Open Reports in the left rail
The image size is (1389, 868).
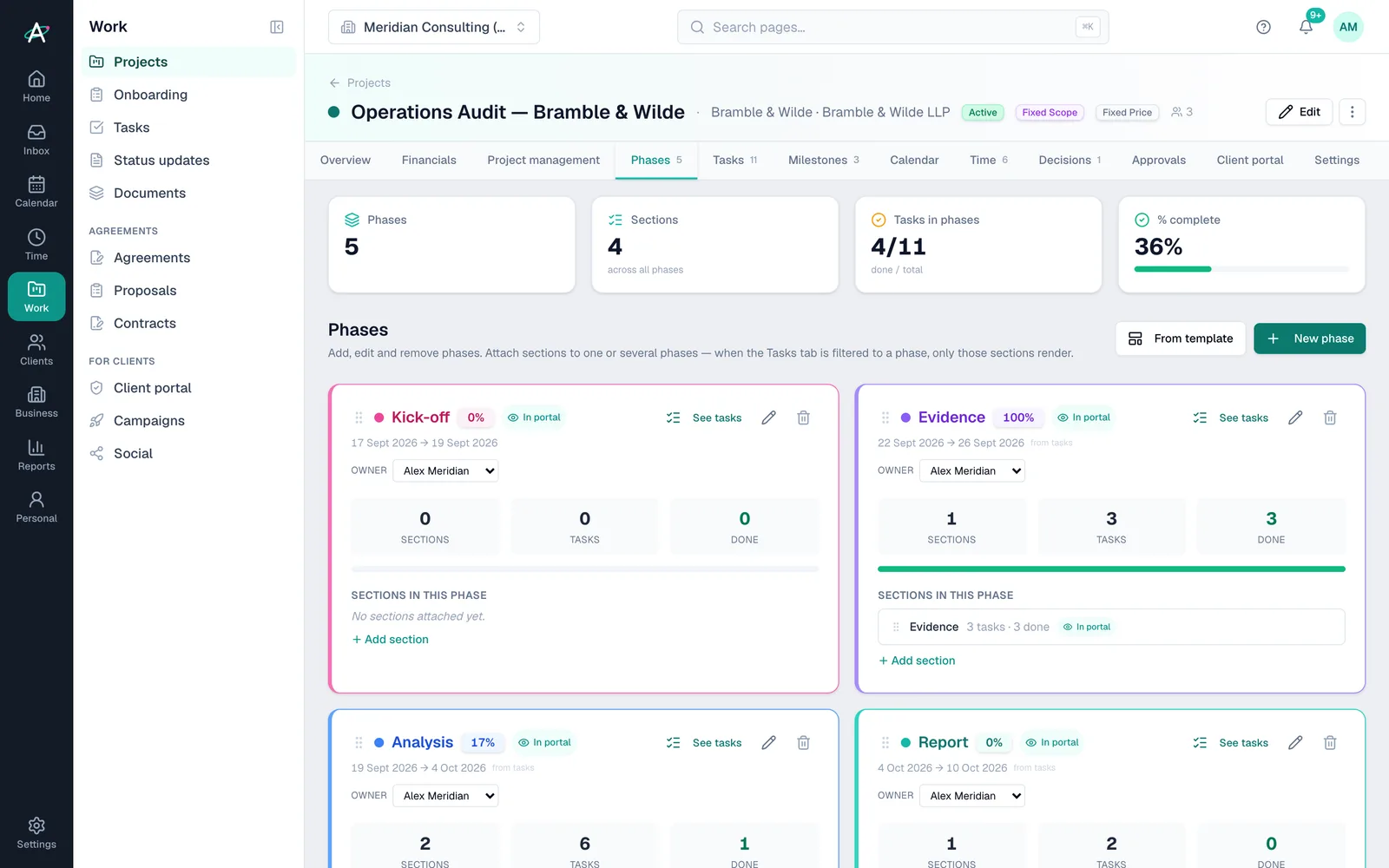tap(36, 455)
